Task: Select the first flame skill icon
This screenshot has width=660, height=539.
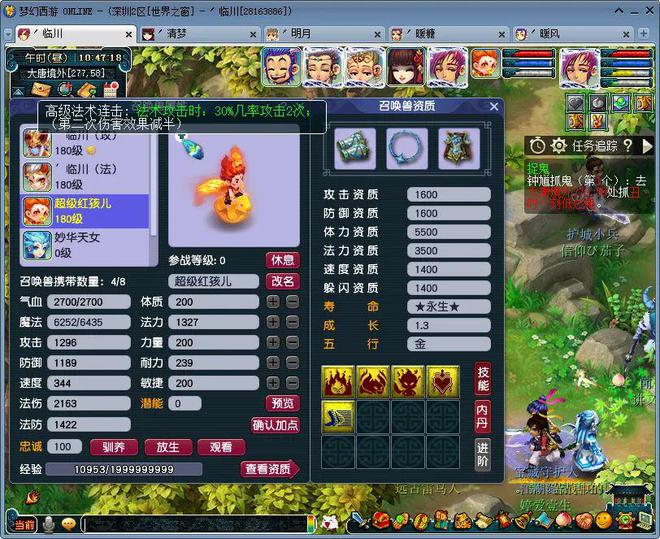Action: click(338, 381)
